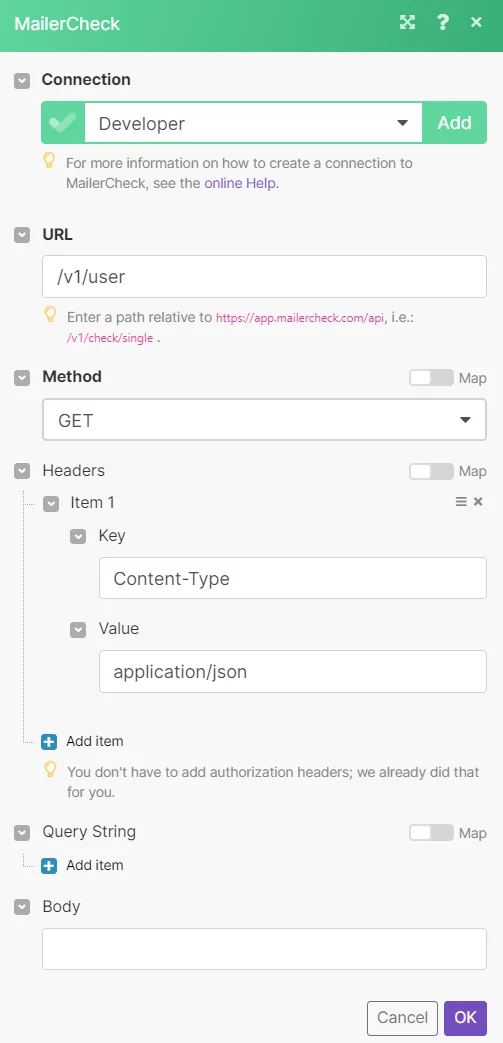Click the green connection checkmark icon
503x1043 pixels.
click(63, 123)
